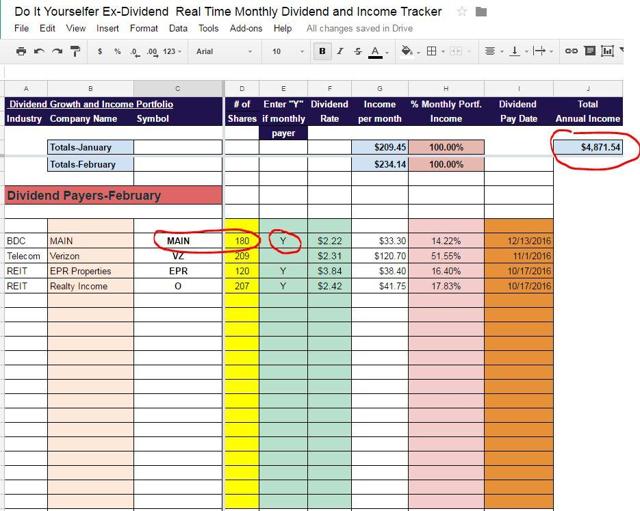640x511 pixels.
Task: Click the $3.84 dividend rate cell
Action: [329, 271]
